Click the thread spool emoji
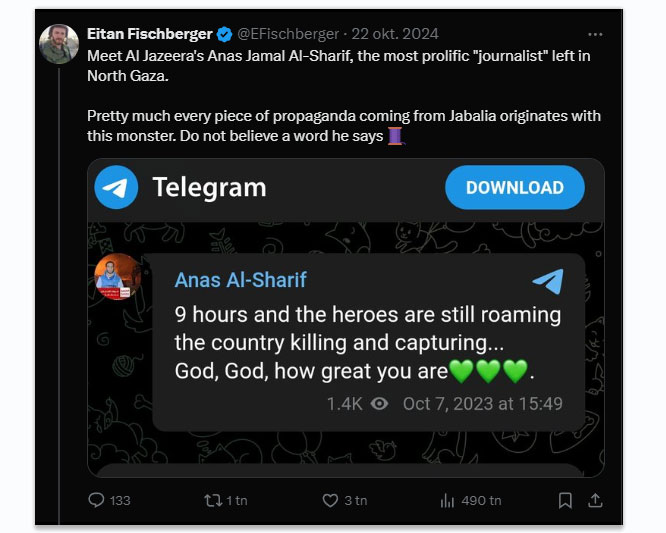666x533 pixels. 394,136
